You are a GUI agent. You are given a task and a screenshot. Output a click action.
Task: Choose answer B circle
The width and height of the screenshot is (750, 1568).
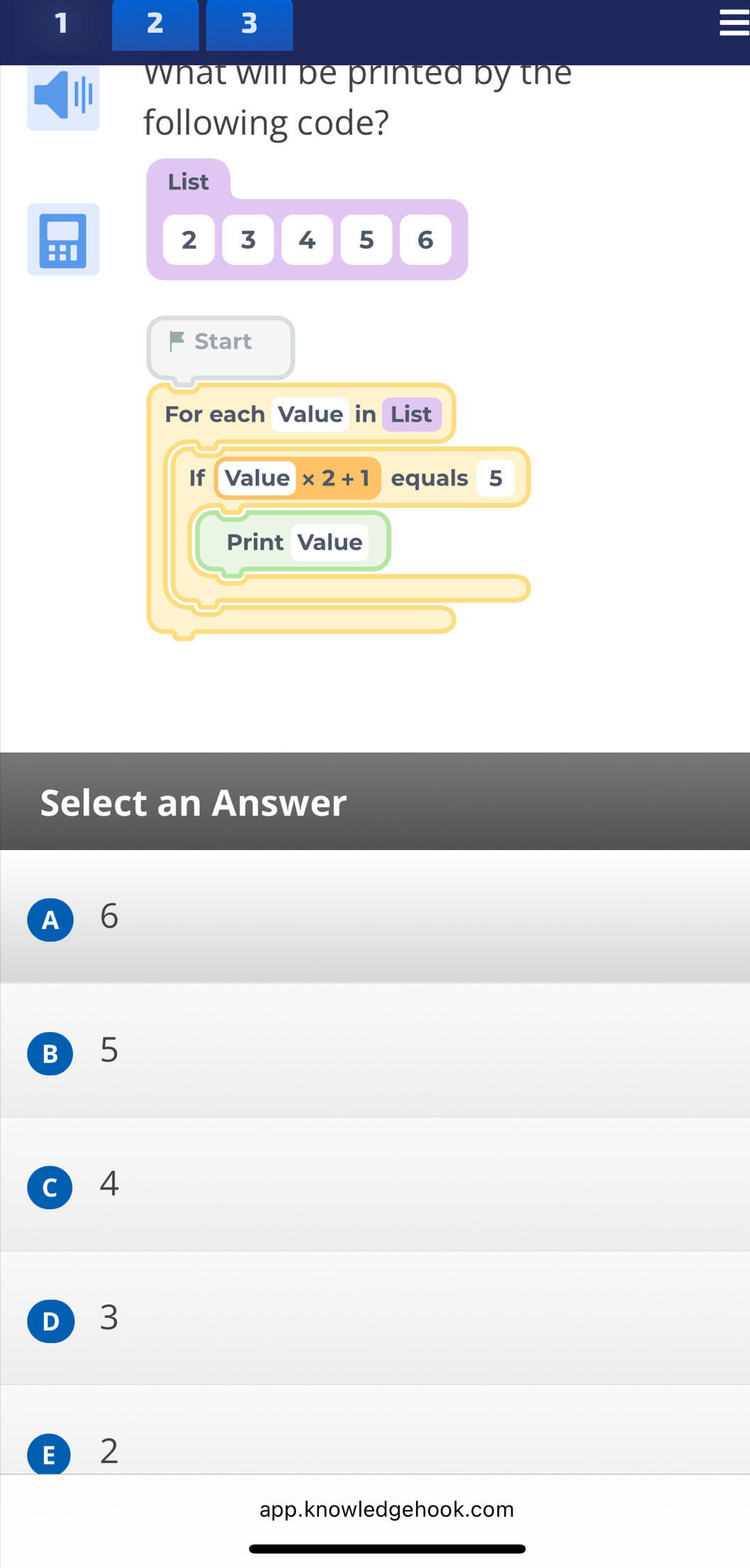click(50, 1053)
